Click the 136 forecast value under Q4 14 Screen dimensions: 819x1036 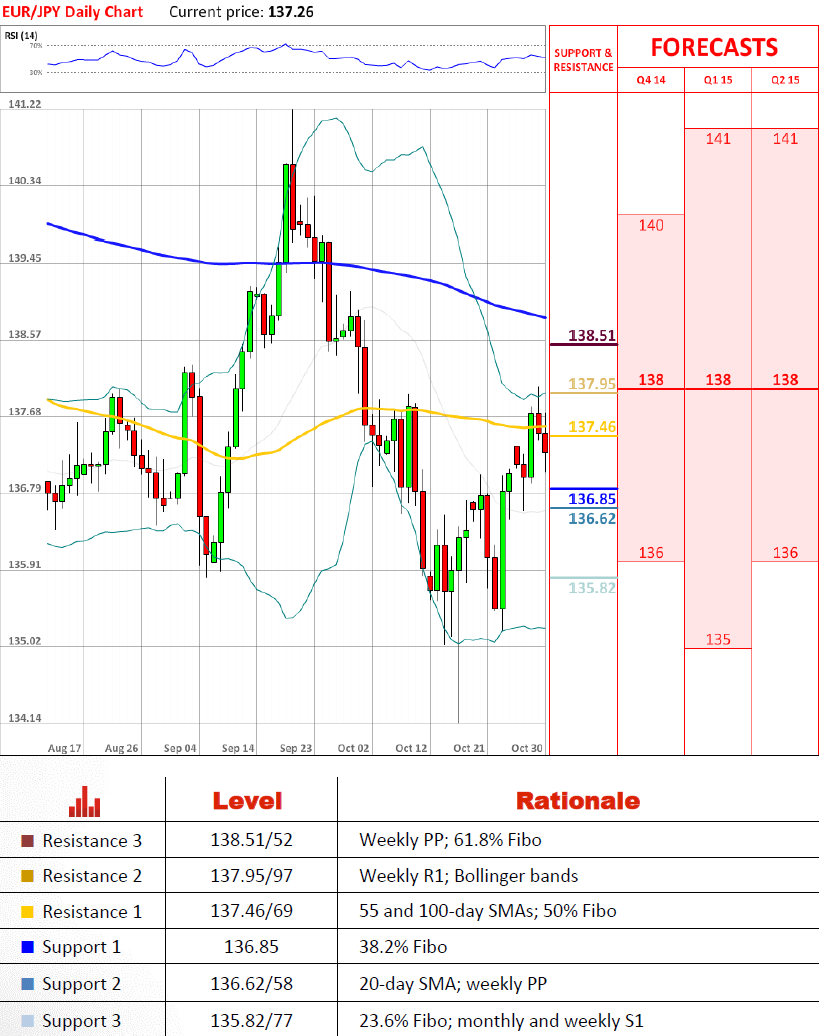pyautogui.click(x=651, y=552)
